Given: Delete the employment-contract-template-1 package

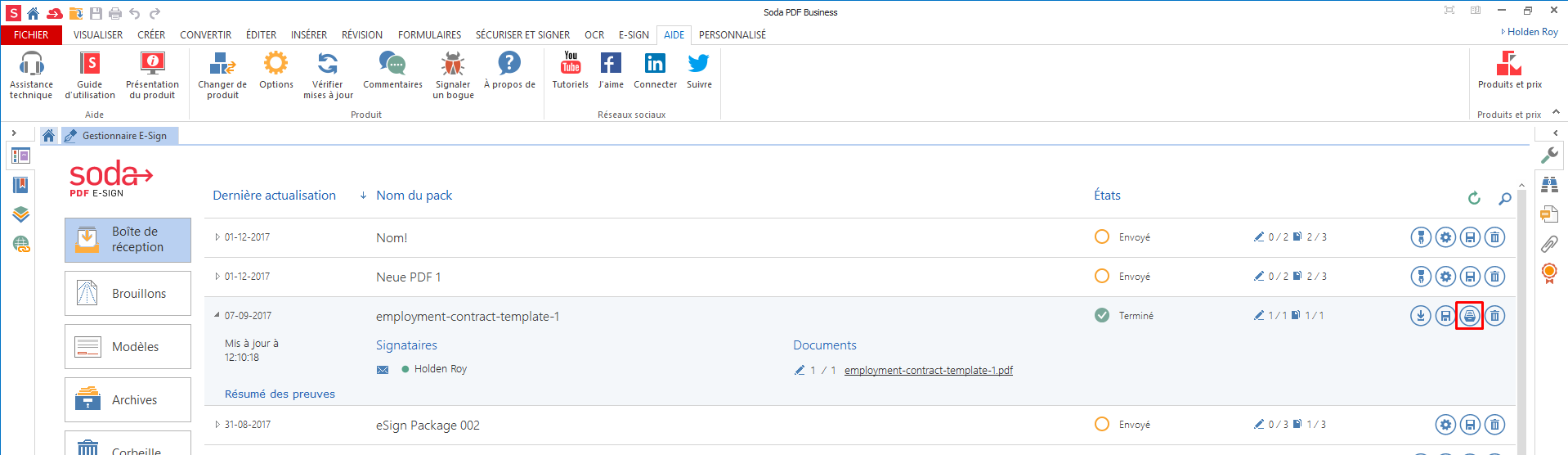Looking at the screenshot, I should (1494, 316).
